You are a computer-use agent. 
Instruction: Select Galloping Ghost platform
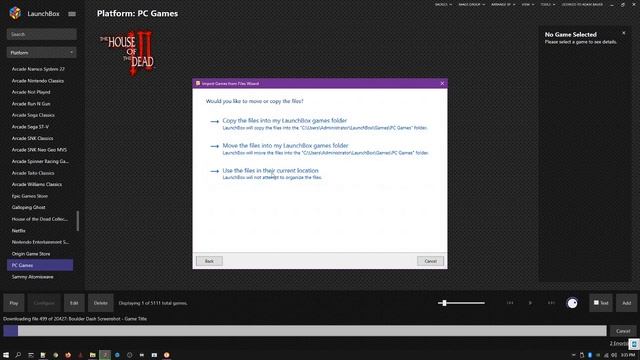click(29, 207)
